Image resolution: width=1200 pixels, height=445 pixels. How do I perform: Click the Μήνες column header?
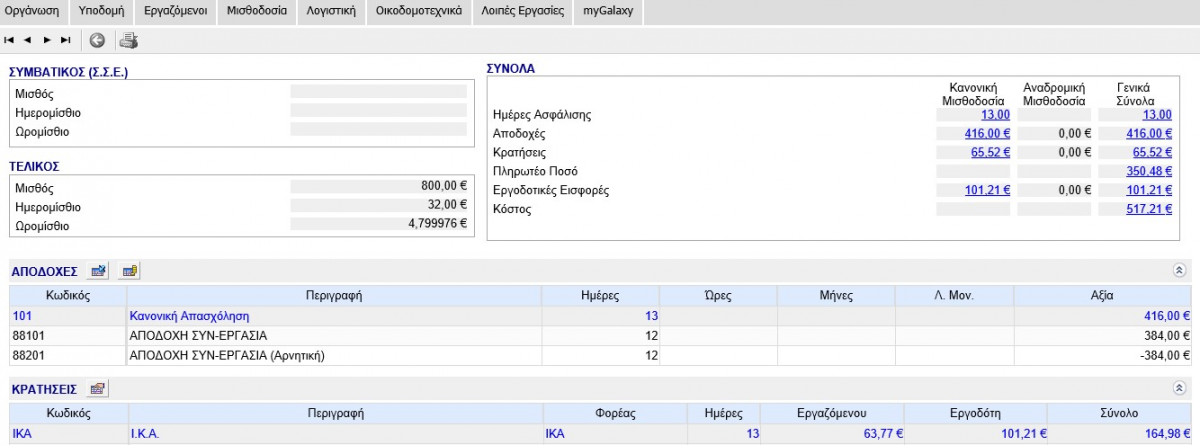point(836,296)
